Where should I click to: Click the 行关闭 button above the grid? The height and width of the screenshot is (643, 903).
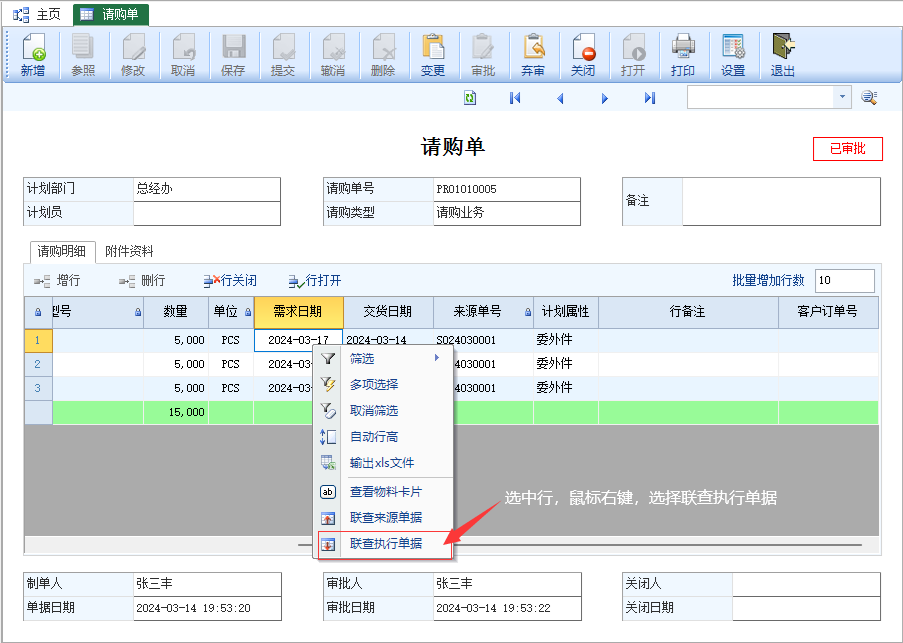tap(229, 281)
